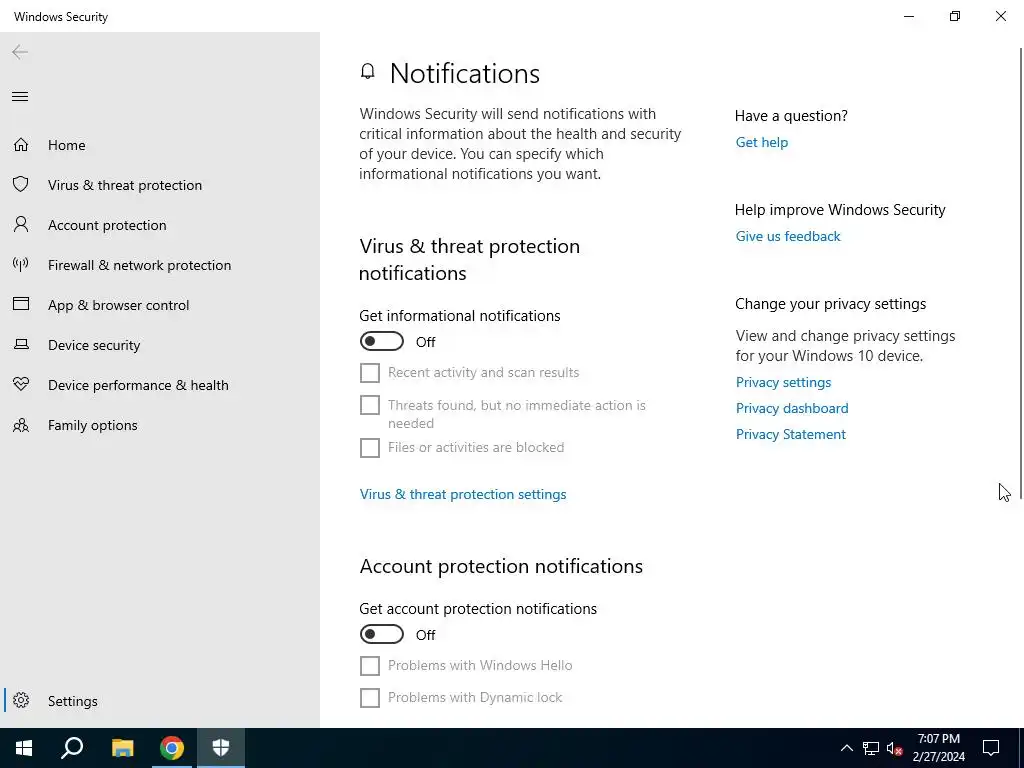Open Settings in the sidebar

point(160,701)
